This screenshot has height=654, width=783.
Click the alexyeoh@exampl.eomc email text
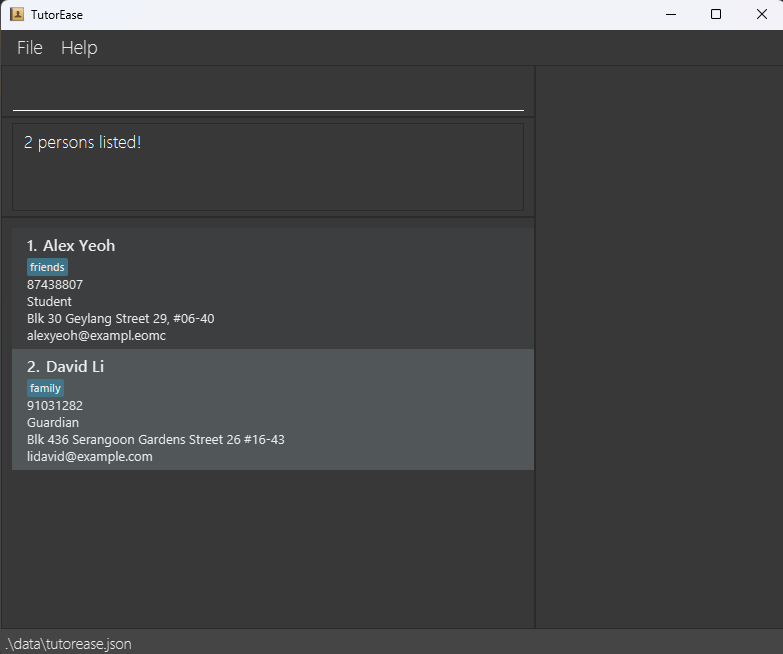pos(96,335)
